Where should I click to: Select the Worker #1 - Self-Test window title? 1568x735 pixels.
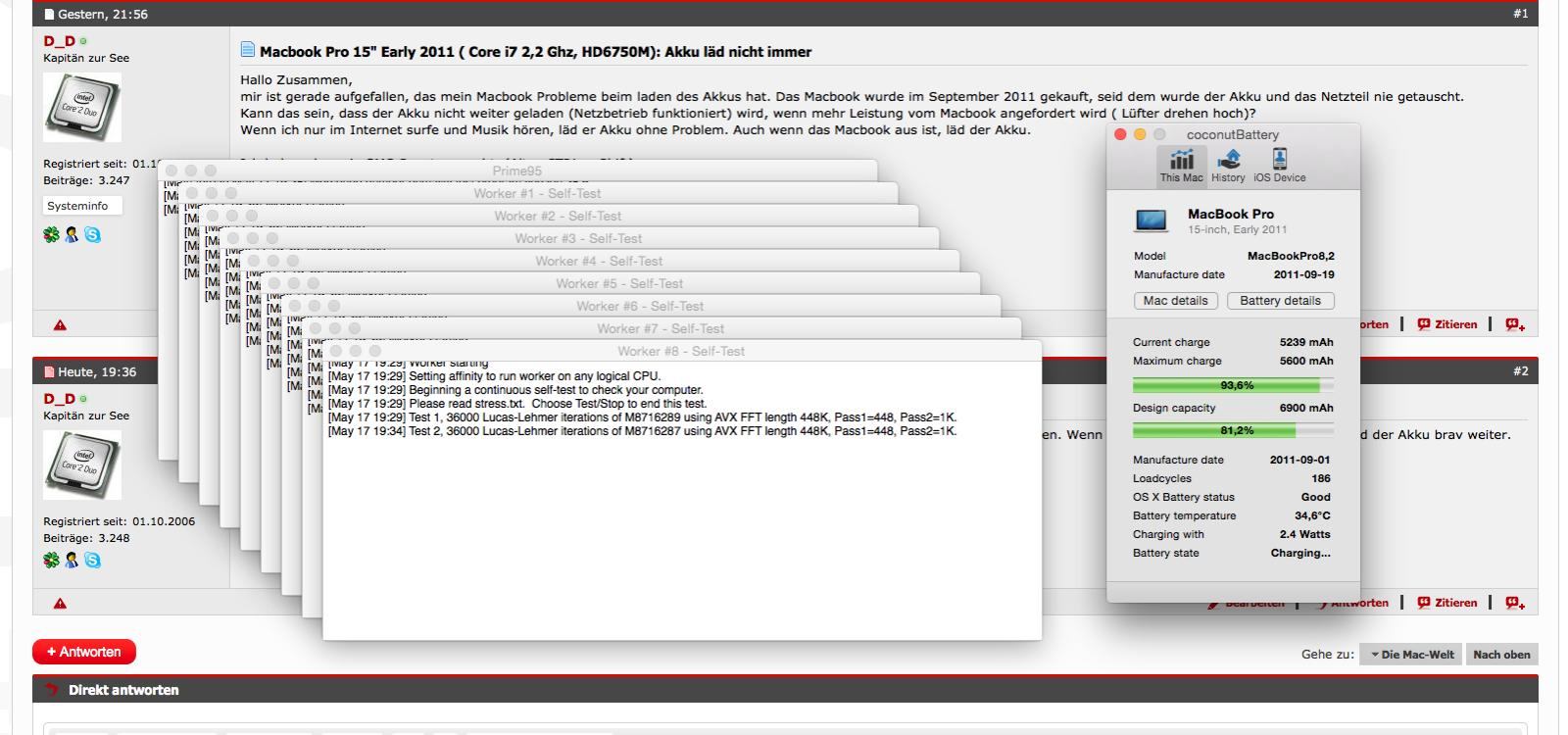click(537, 193)
